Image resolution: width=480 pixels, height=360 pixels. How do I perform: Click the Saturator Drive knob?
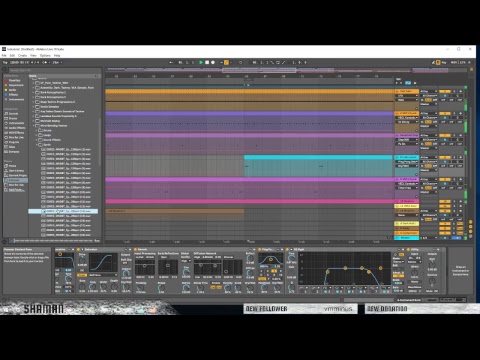click(82, 260)
